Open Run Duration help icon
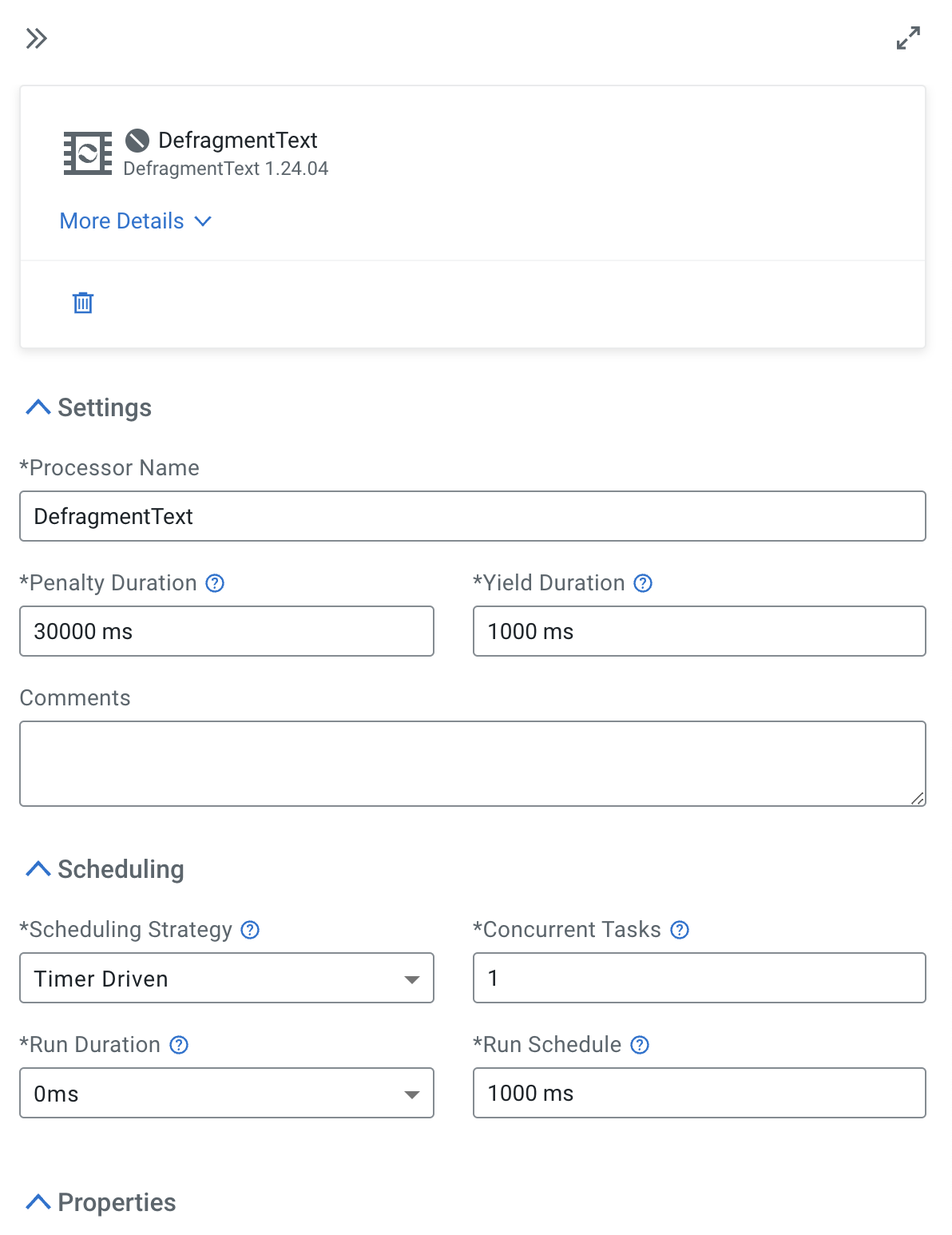 (x=179, y=1045)
